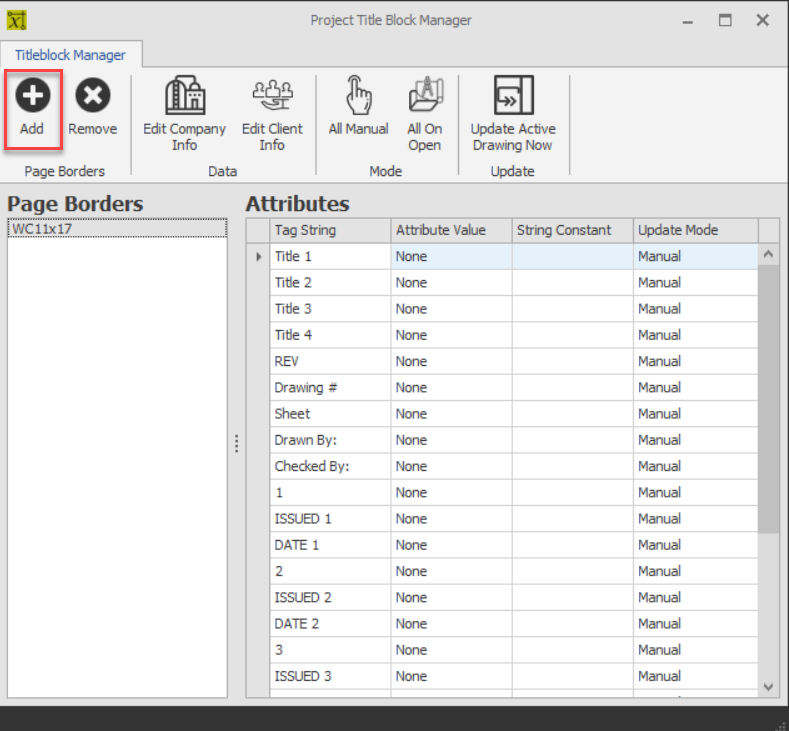Click the splitter handle between panels
The height and width of the screenshot is (731, 789).
click(x=236, y=444)
